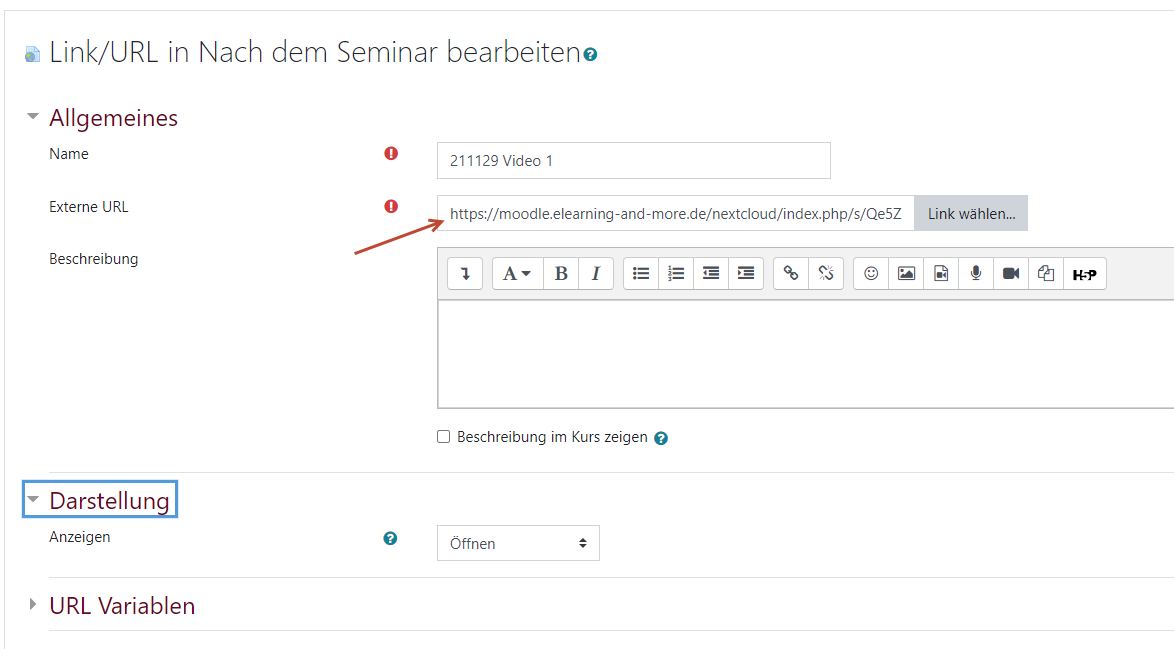
Task: Enable 'Beschreibung im Kurs zeigen' checkbox
Action: [x=444, y=437]
